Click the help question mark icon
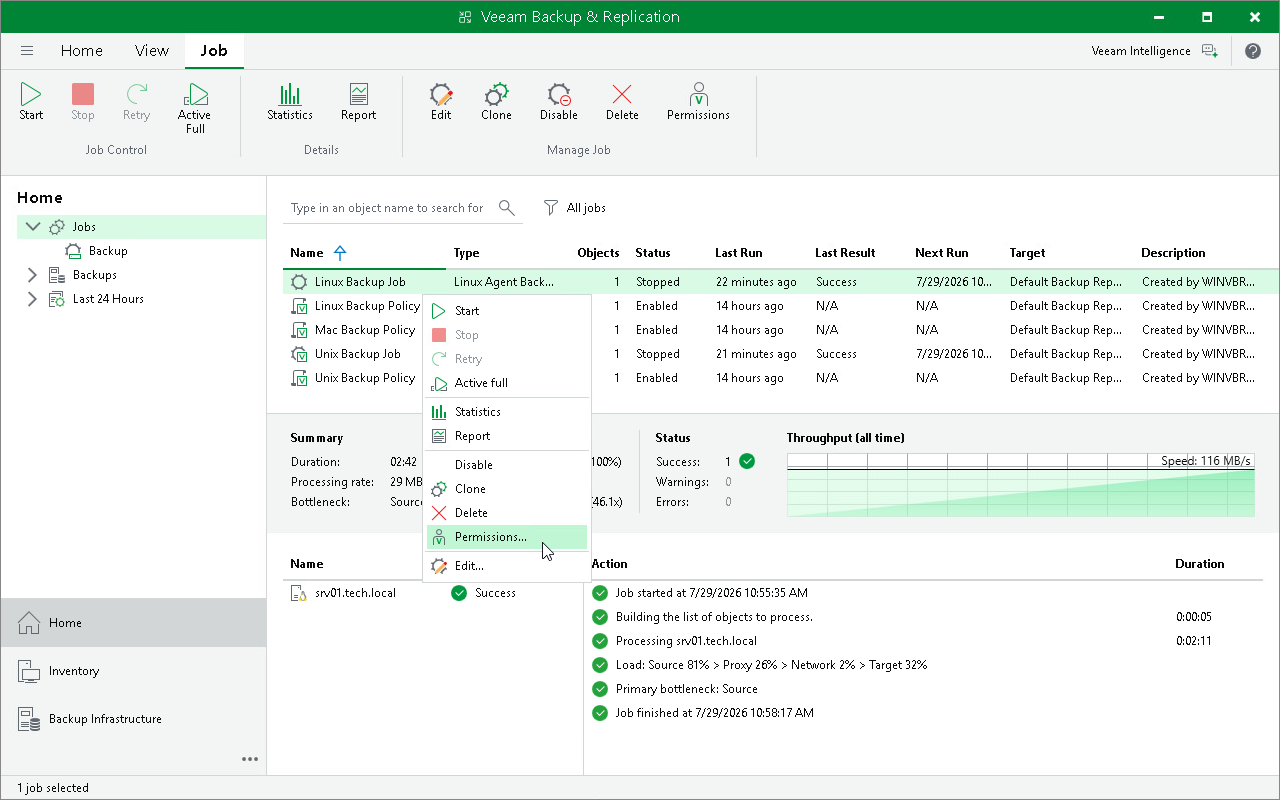This screenshot has height=800, width=1280. tap(1253, 51)
